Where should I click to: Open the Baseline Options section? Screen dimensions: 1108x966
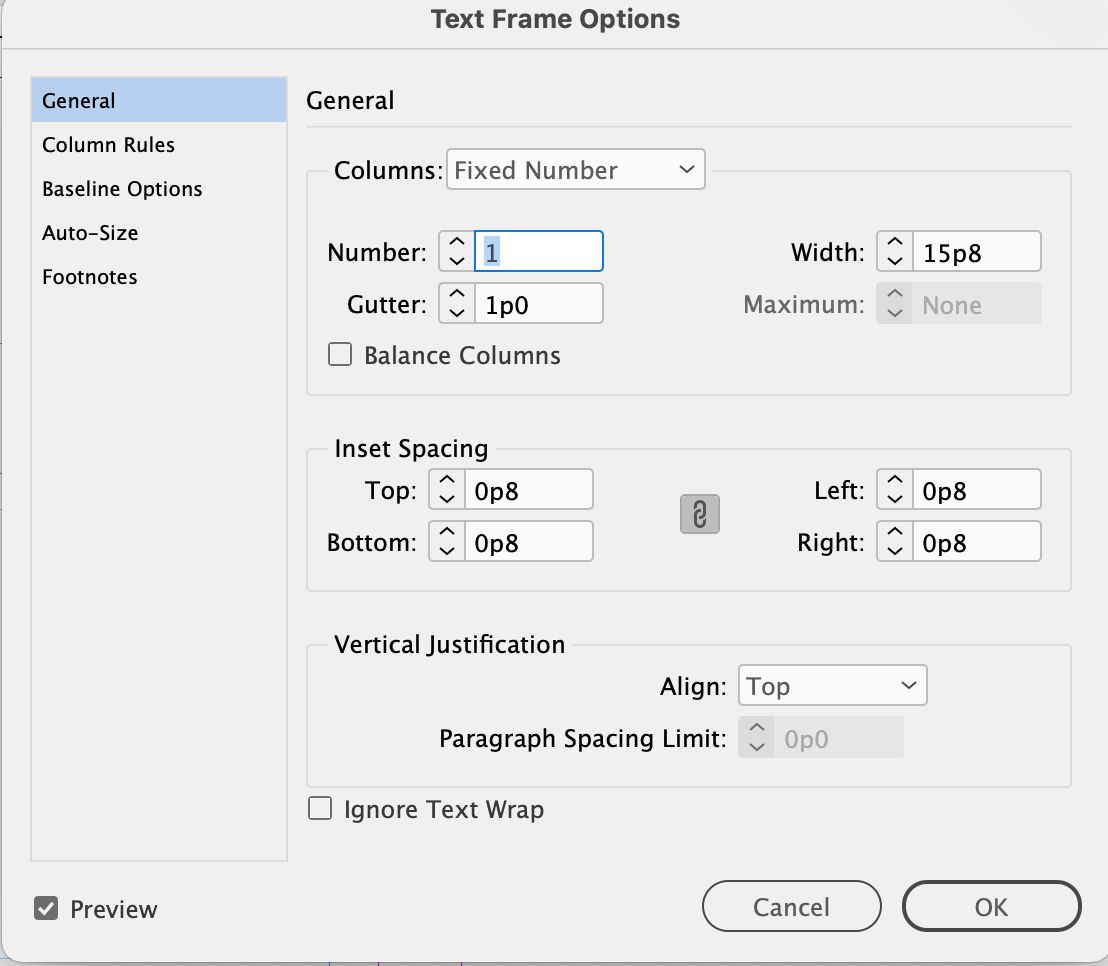(122, 189)
